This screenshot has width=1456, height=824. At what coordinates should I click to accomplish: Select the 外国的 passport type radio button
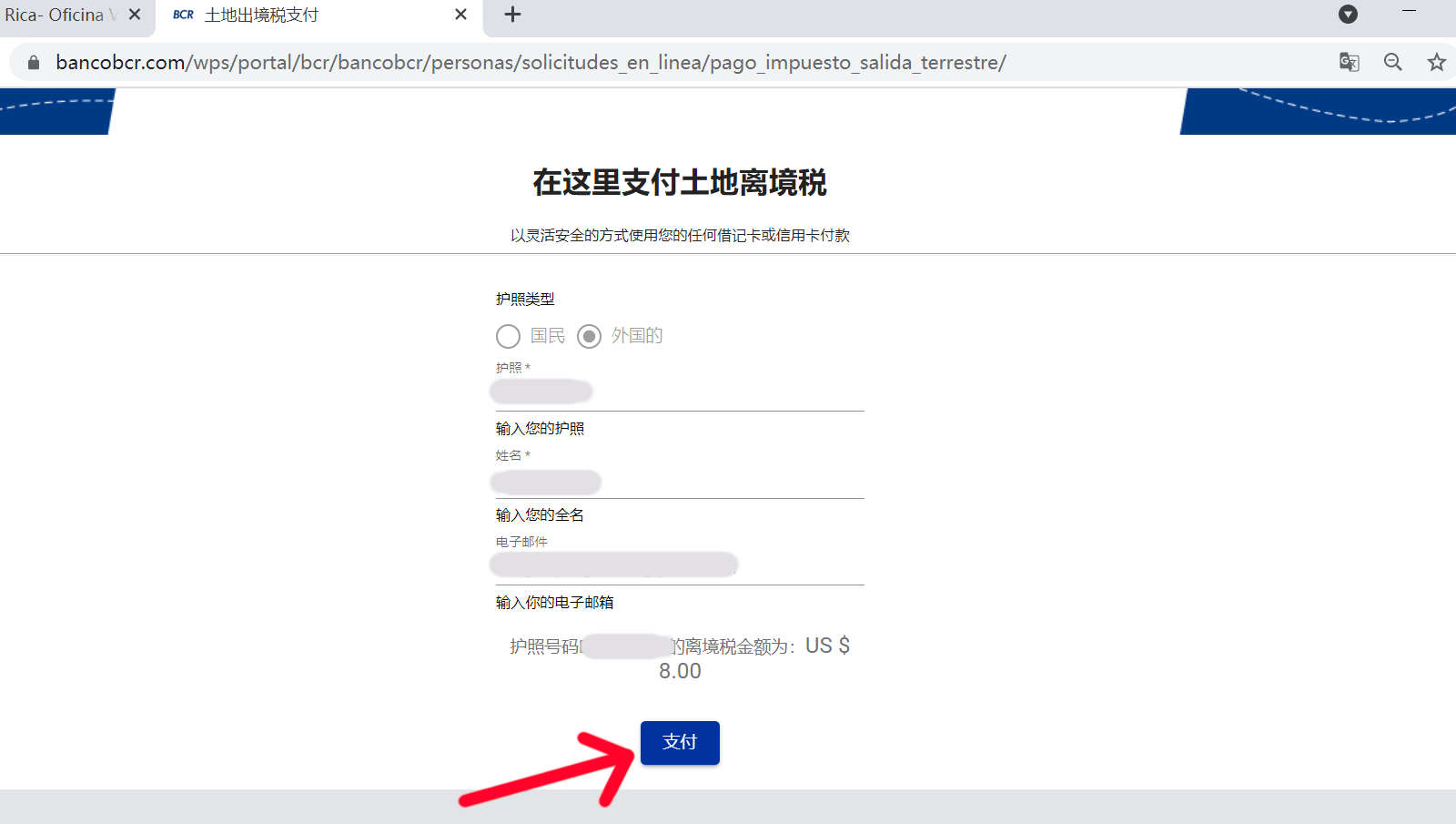pyautogui.click(x=589, y=336)
